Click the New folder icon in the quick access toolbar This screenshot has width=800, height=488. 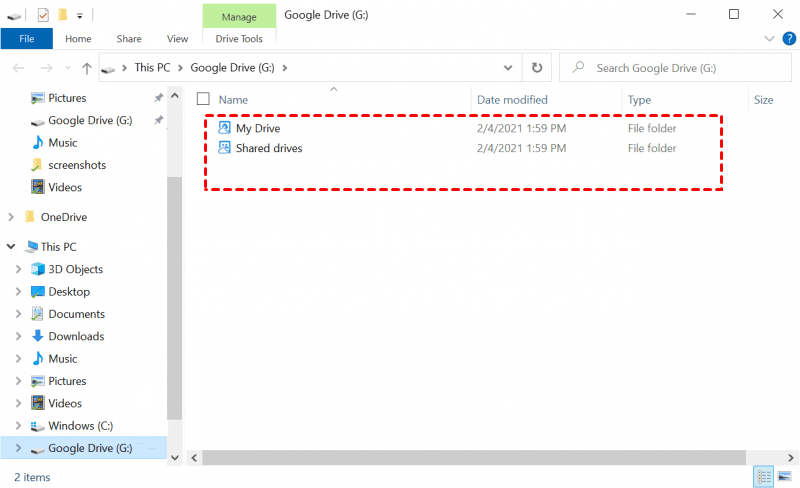(63, 15)
